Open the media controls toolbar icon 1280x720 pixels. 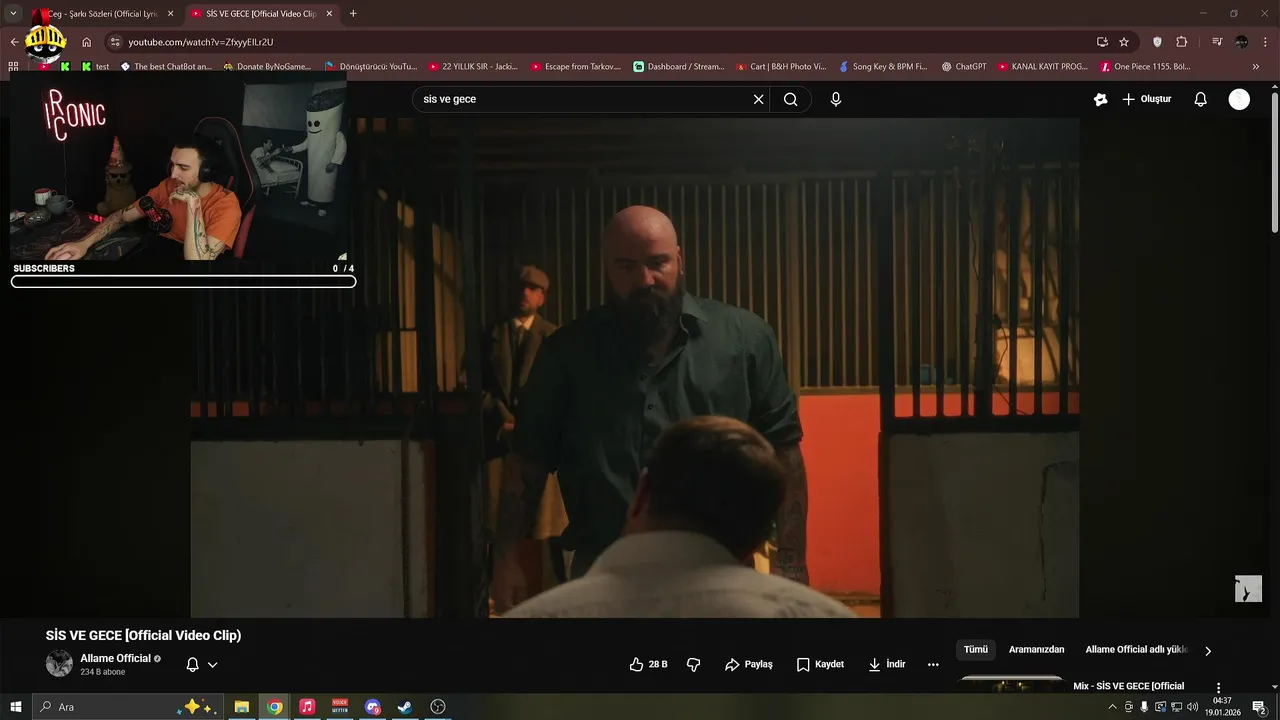pyautogui.click(x=1217, y=42)
